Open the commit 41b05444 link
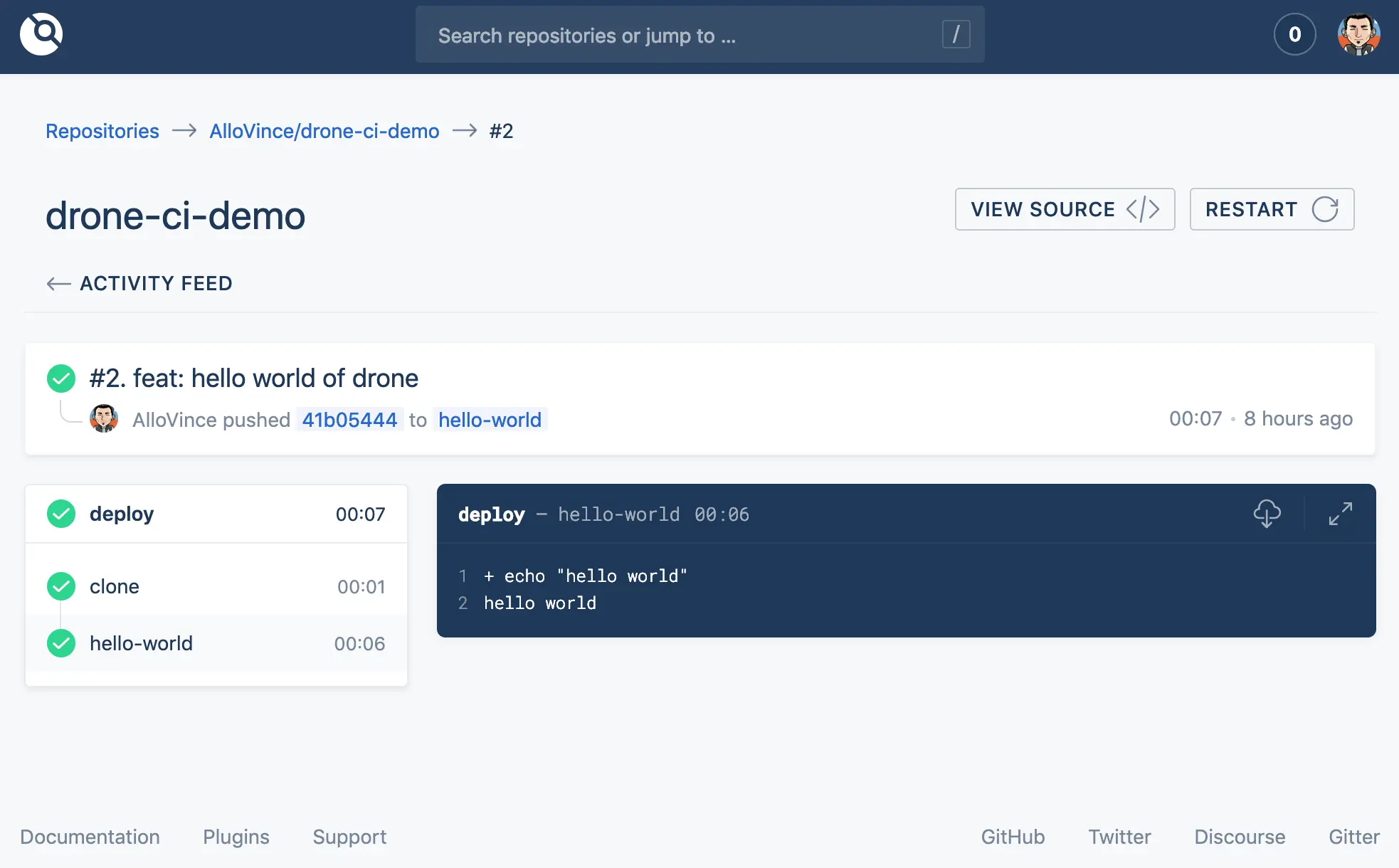Screen dimensions: 1399x868 (349, 420)
